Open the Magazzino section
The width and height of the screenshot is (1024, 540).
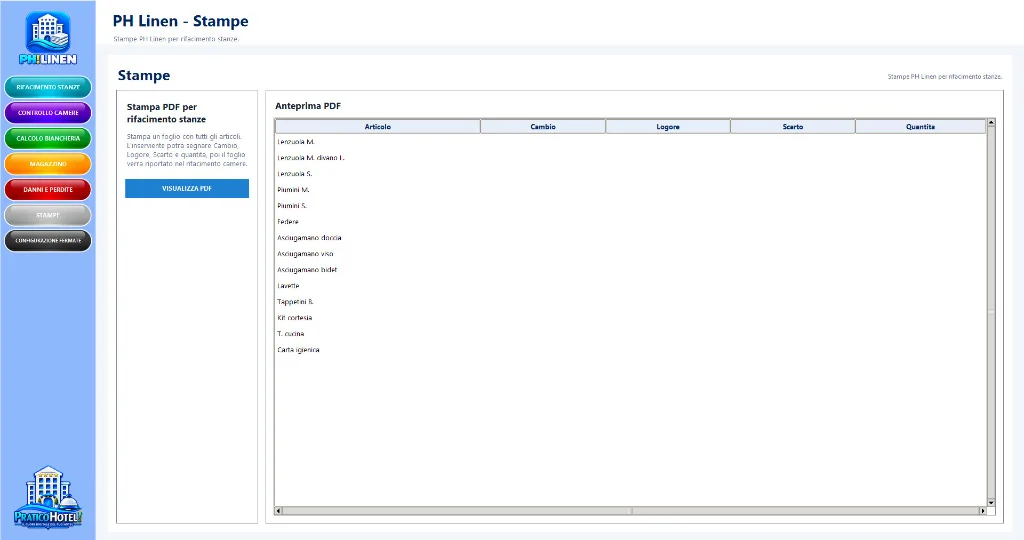click(x=48, y=163)
